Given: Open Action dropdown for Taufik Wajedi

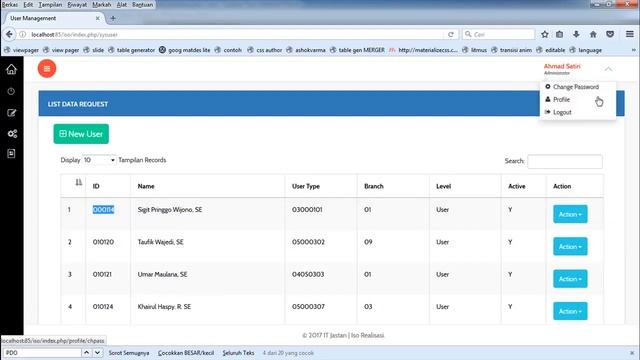Looking at the screenshot, I should pos(570,246).
